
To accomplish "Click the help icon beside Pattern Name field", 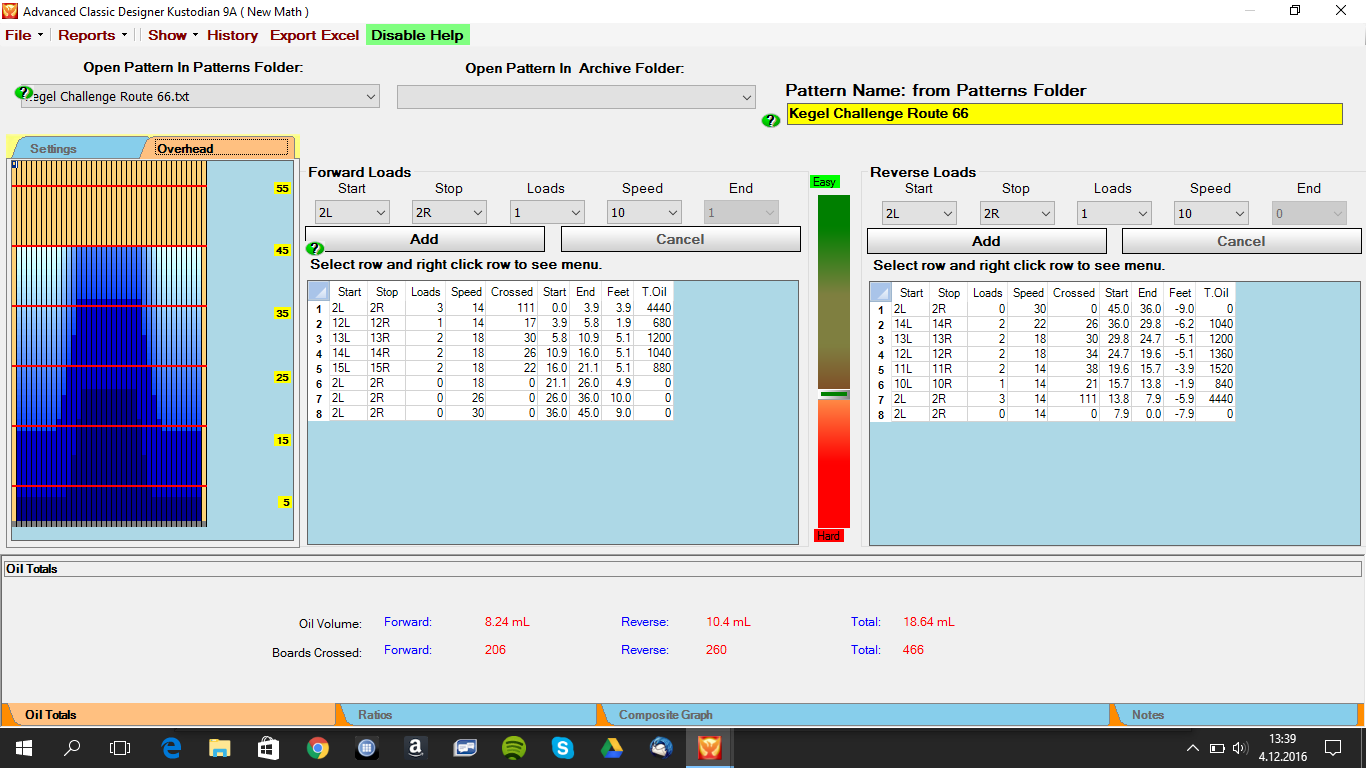I will (x=770, y=120).
